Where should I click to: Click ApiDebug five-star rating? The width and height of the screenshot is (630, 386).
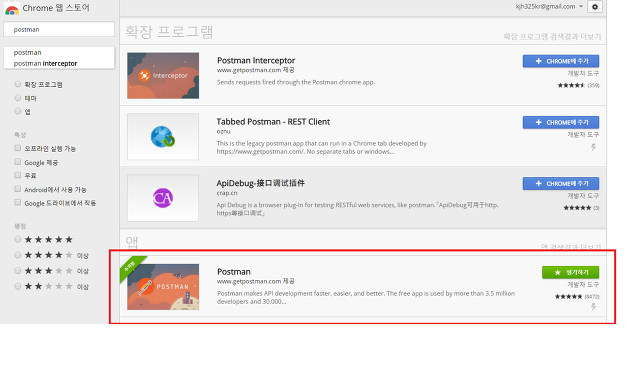click(x=577, y=208)
